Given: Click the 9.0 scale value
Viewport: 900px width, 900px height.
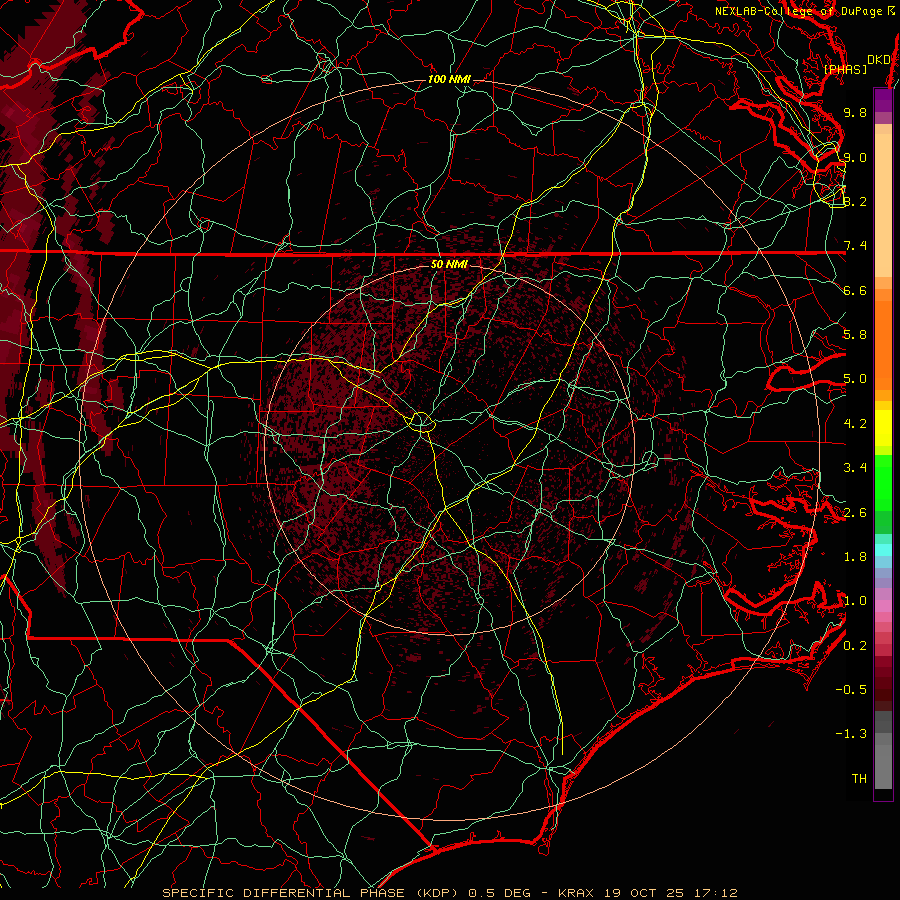Looking at the screenshot, I should [855, 157].
